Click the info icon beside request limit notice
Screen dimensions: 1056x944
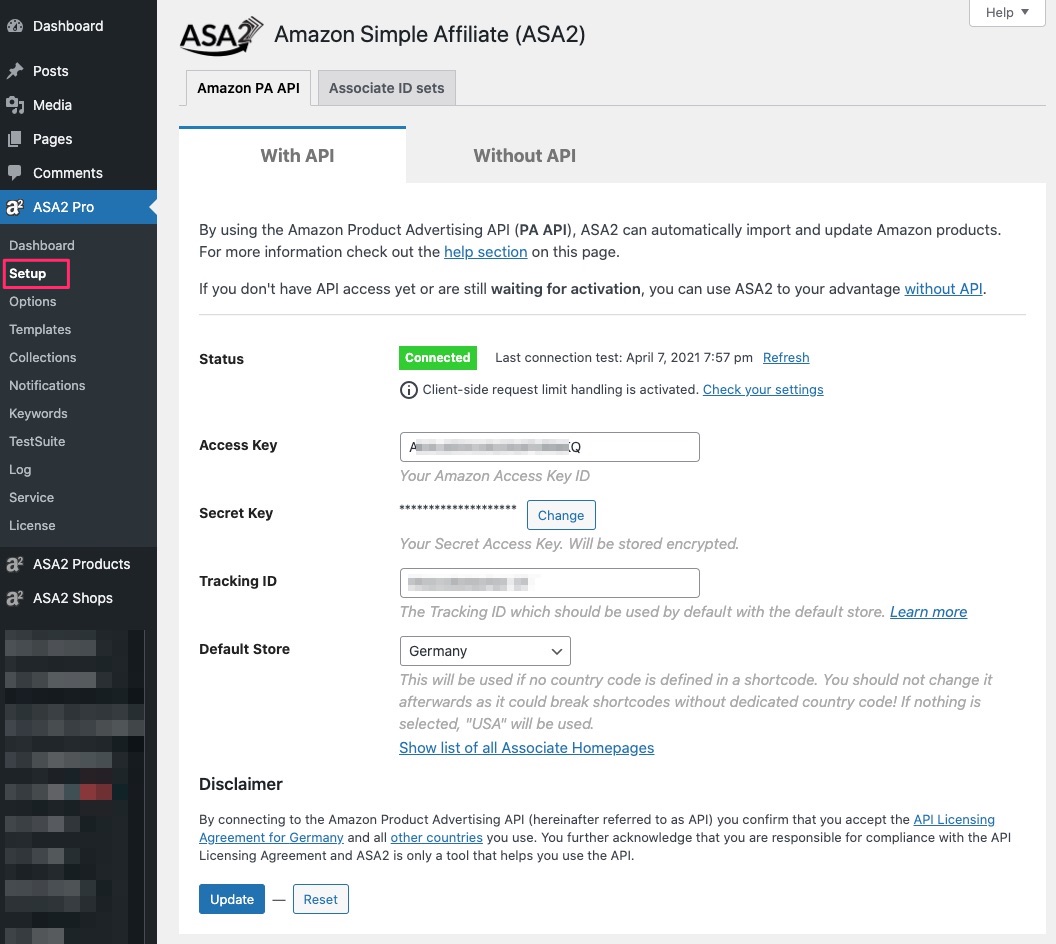coord(408,390)
